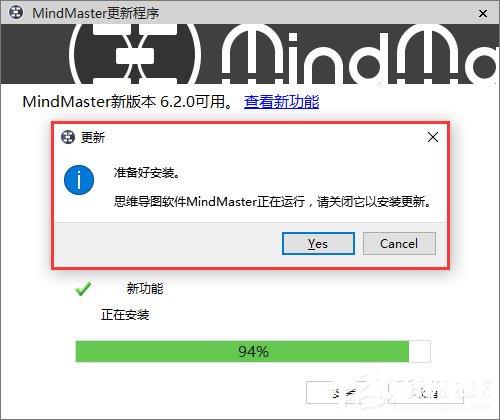The width and height of the screenshot is (500, 420).
Task: Click the green checkmark next to 新功能
Action: click(83, 289)
